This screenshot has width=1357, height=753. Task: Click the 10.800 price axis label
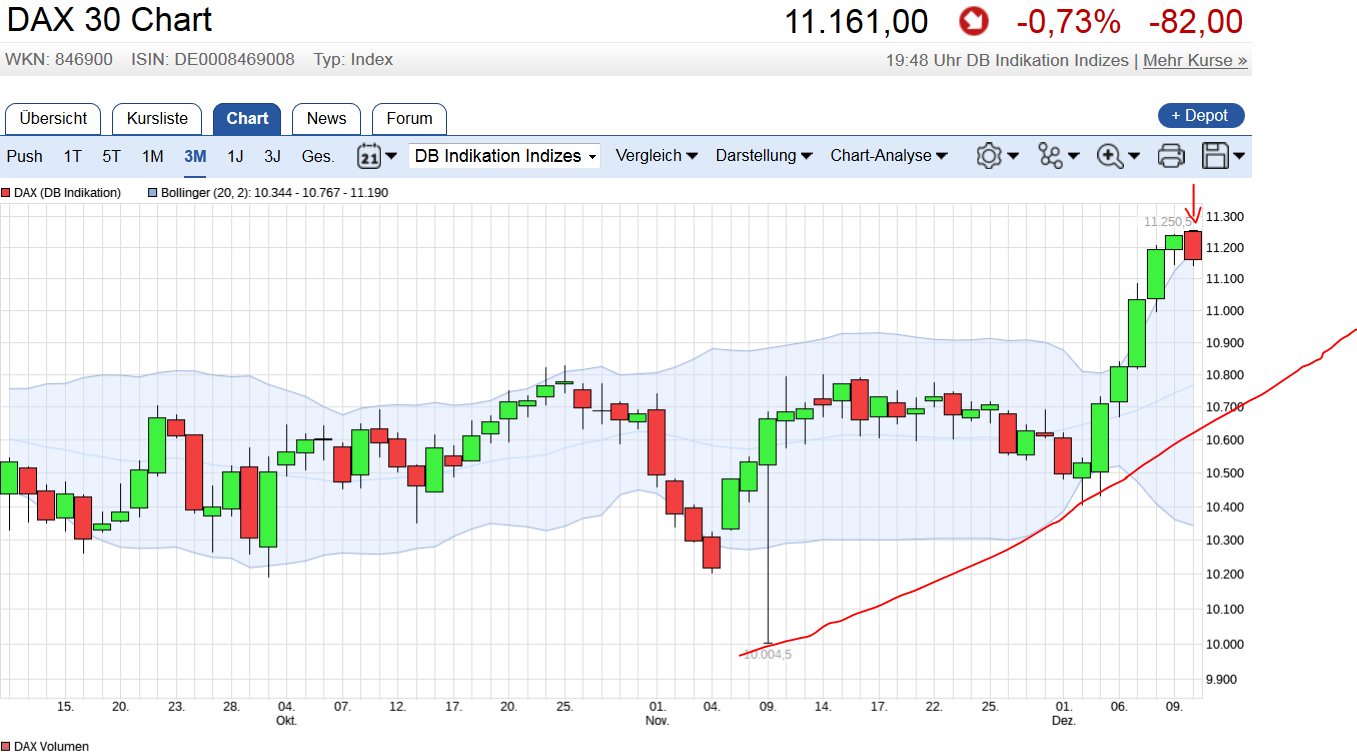[1225, 375]
